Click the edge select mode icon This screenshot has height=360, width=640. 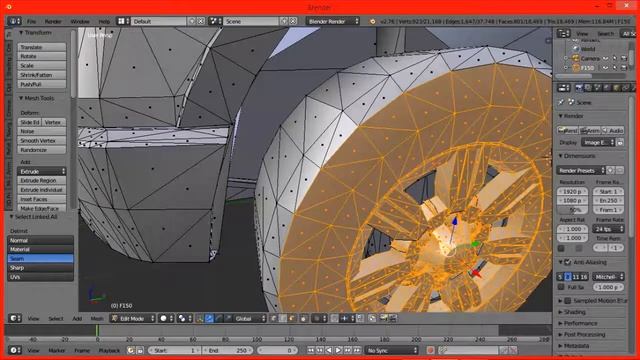point(283,318)
